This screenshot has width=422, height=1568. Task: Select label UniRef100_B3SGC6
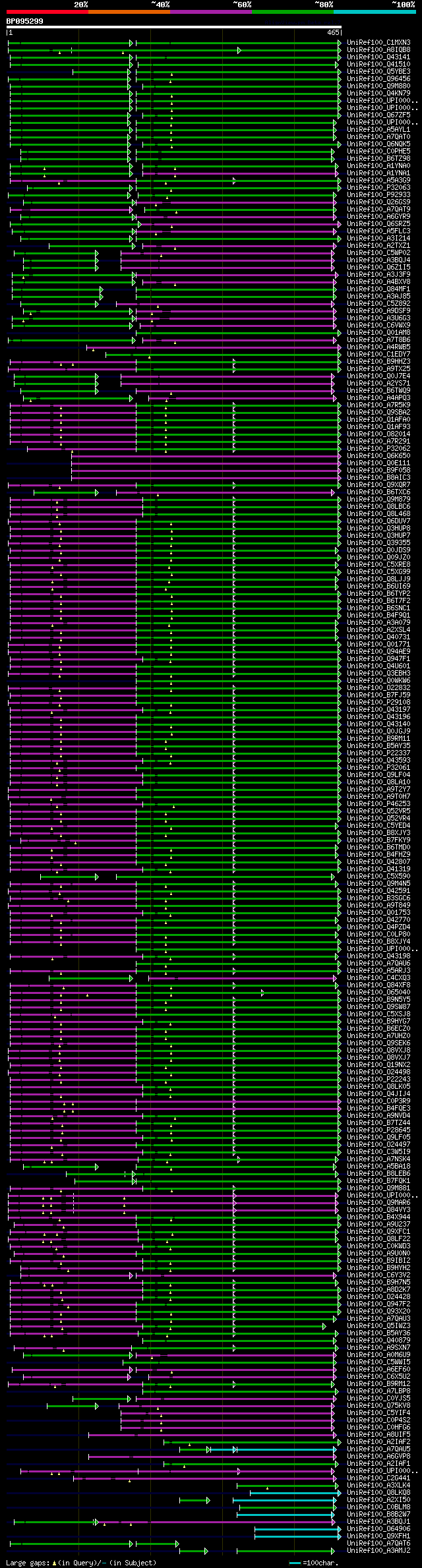(x=378, y=898)
